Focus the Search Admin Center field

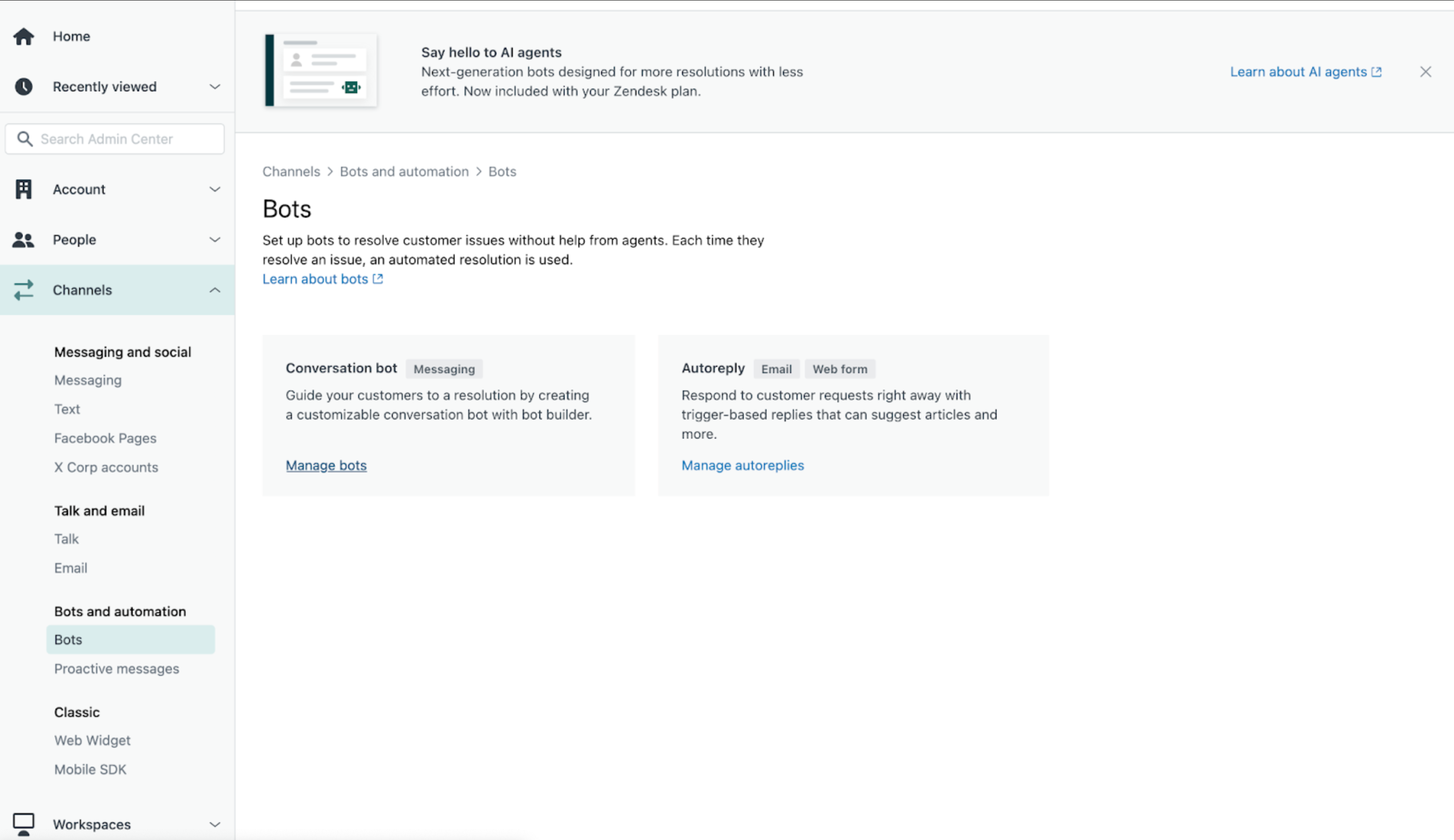tap(127, 139)
